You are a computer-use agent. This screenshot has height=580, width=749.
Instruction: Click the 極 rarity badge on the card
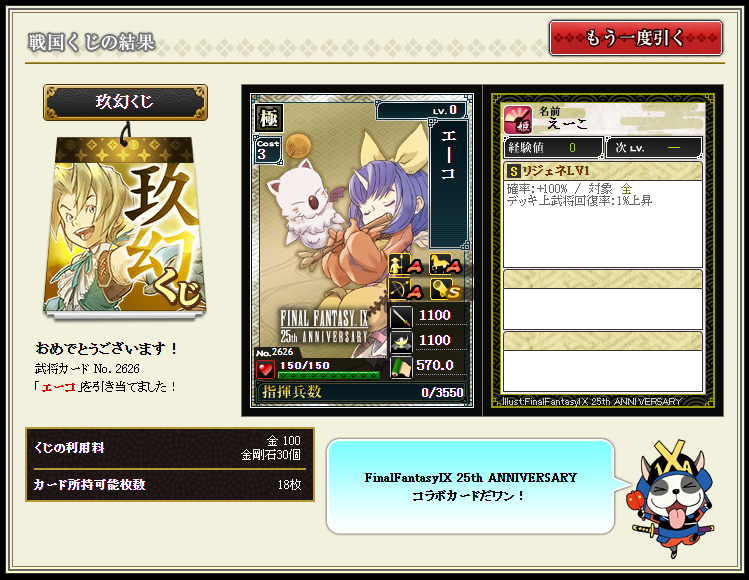pyautogui.click(x=269, y=118)
